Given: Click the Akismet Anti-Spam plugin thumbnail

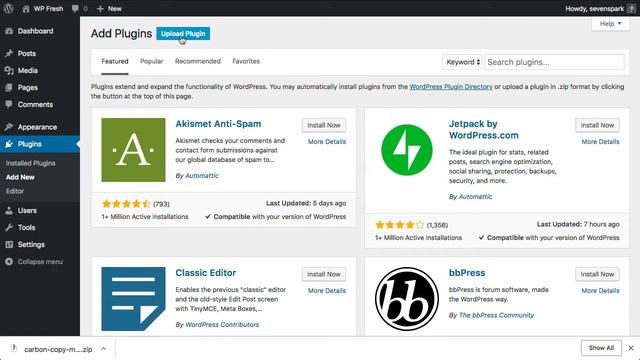Looking at the screenshot, I should pos(133,150).
